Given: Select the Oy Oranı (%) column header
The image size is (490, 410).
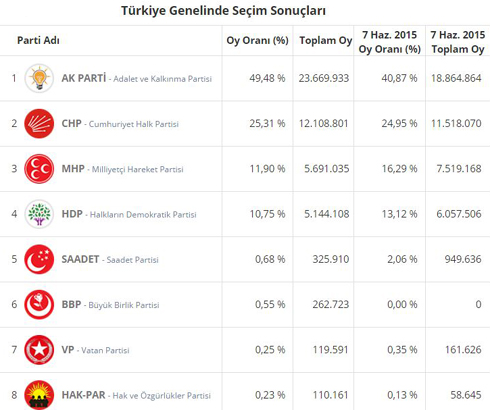Looking at the screenshot, I should pos(257,40).
